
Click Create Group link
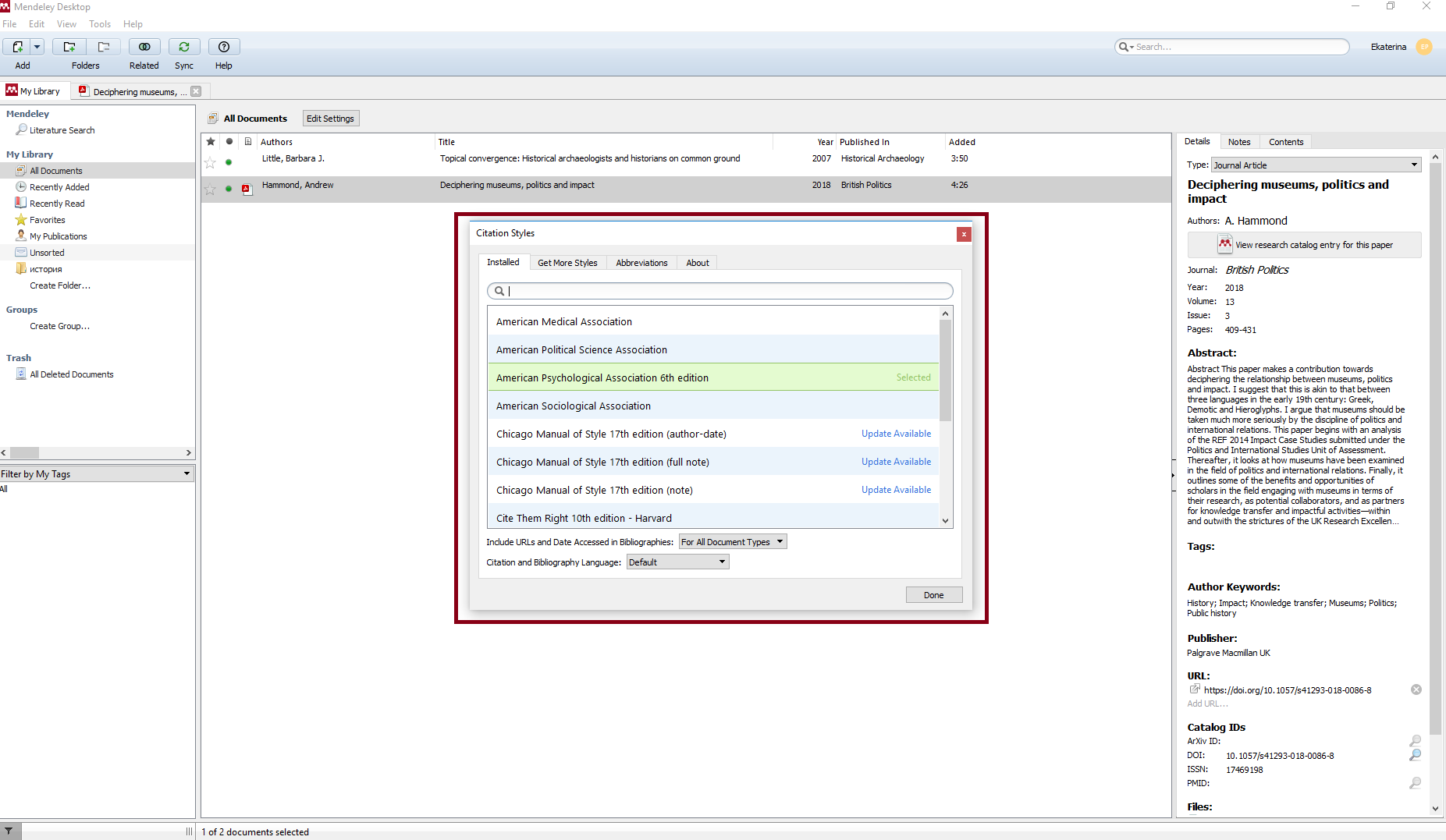coord(59,326)
